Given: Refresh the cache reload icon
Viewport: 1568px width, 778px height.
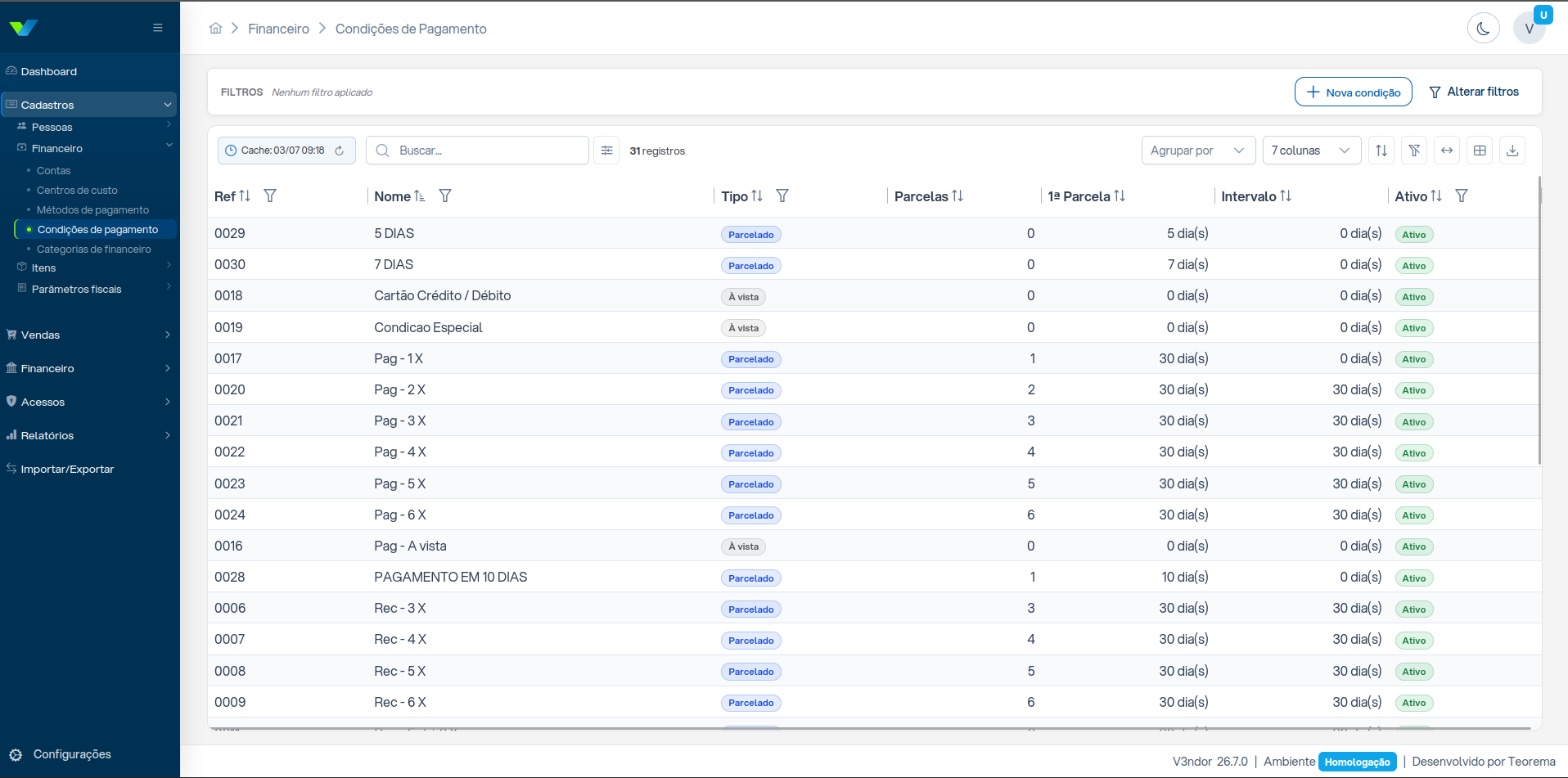Looking at the screenshot, I should pyautogui.click(x=340, y=151).
